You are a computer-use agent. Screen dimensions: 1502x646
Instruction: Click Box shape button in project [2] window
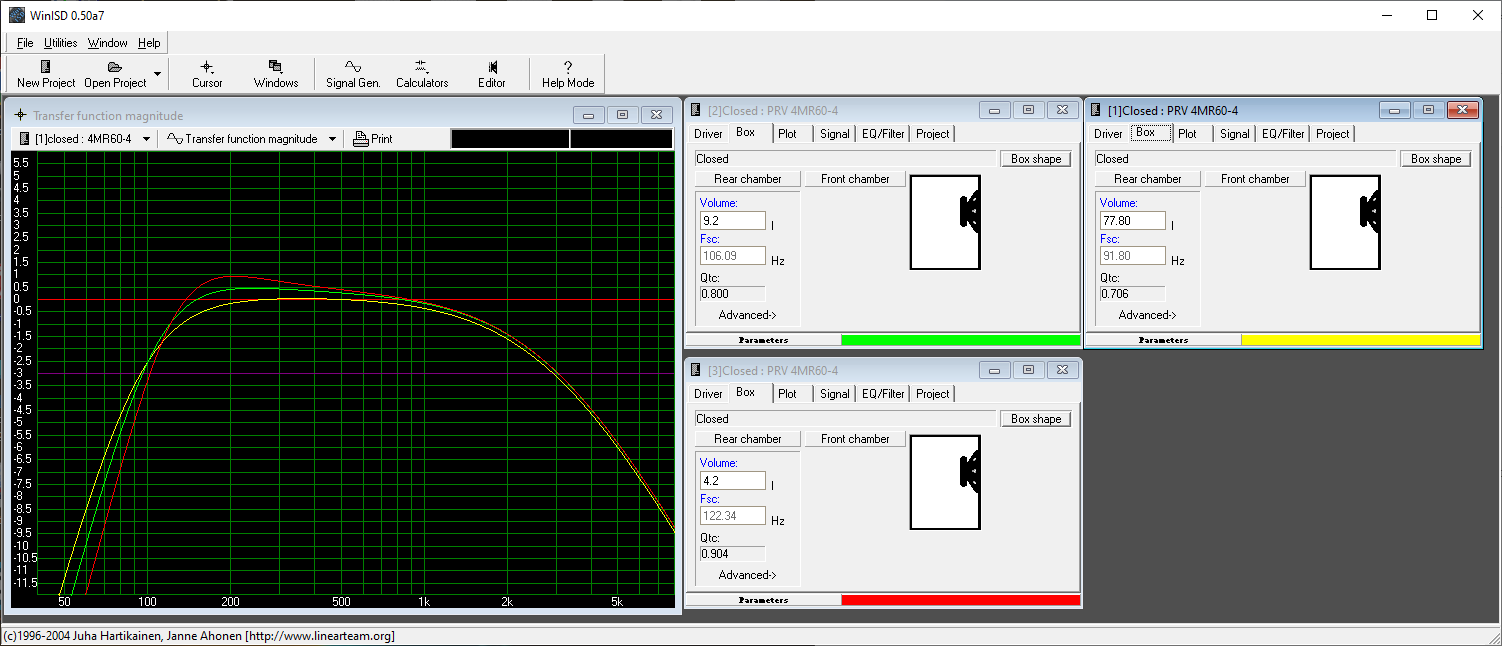click(x=1036, y=159)
